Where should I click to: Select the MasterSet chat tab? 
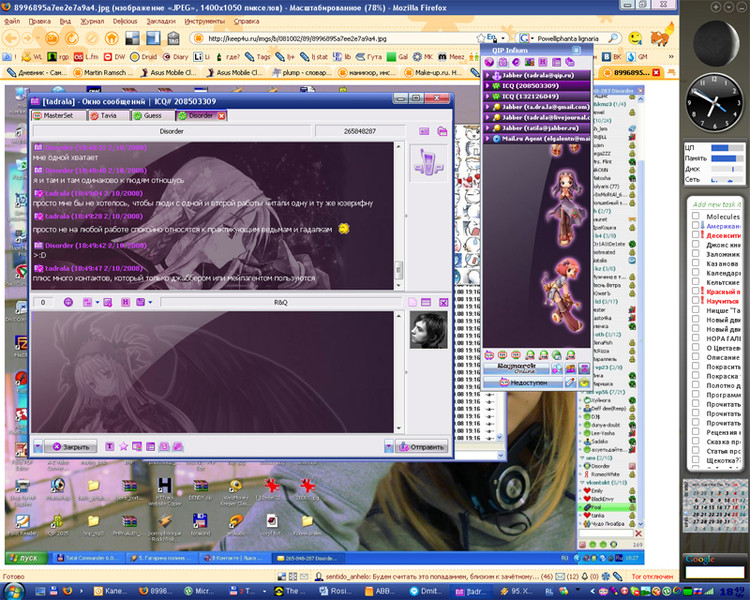[x=58, y=115]
